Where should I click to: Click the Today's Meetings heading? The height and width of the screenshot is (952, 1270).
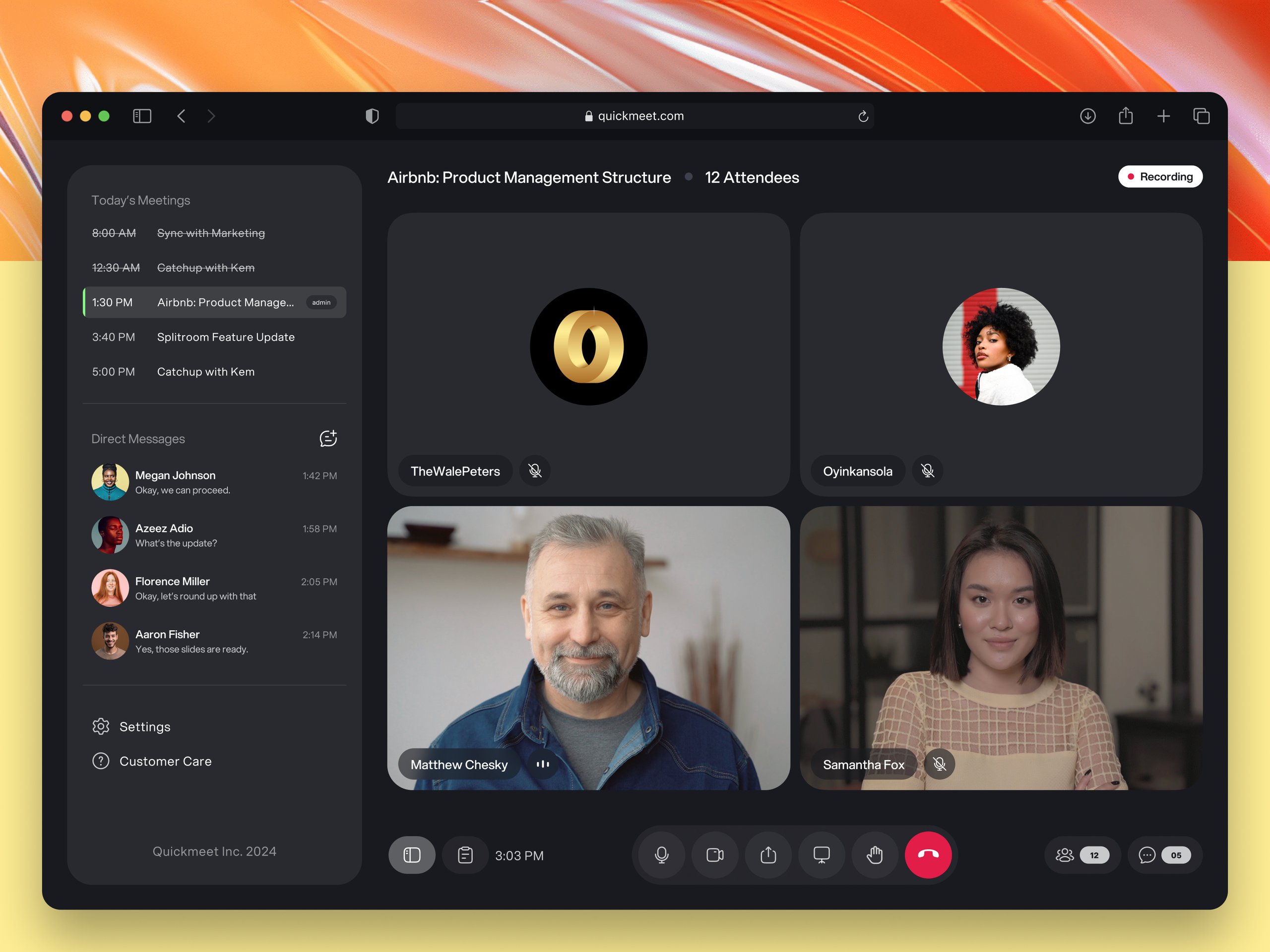(141, 200)
